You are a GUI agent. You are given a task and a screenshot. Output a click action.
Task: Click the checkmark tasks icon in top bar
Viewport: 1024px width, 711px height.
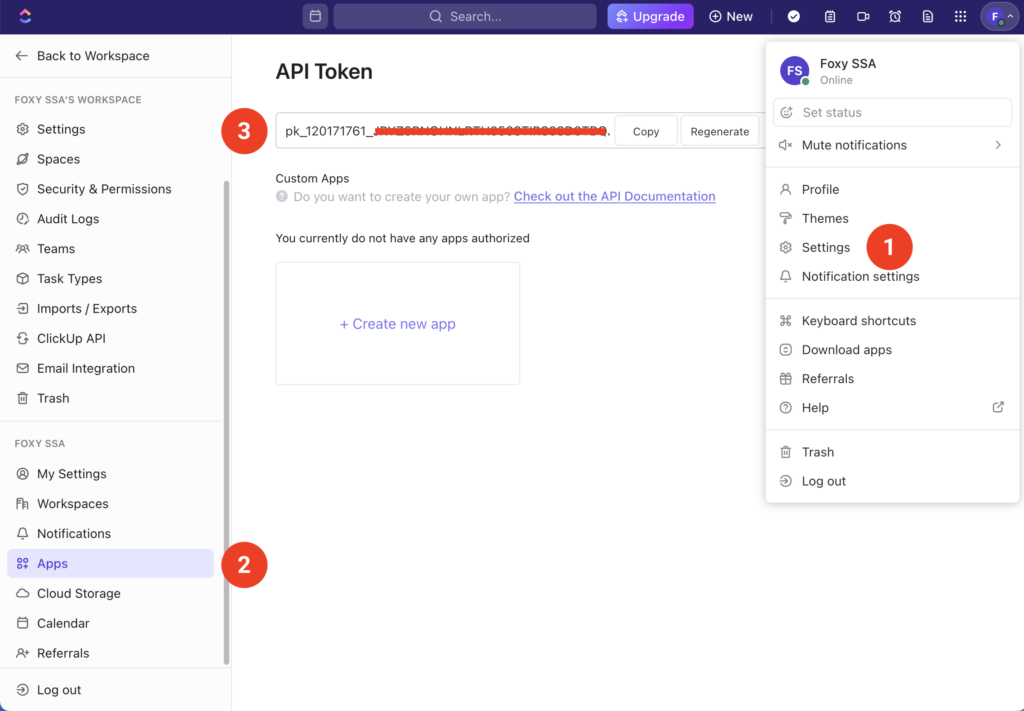794,16
